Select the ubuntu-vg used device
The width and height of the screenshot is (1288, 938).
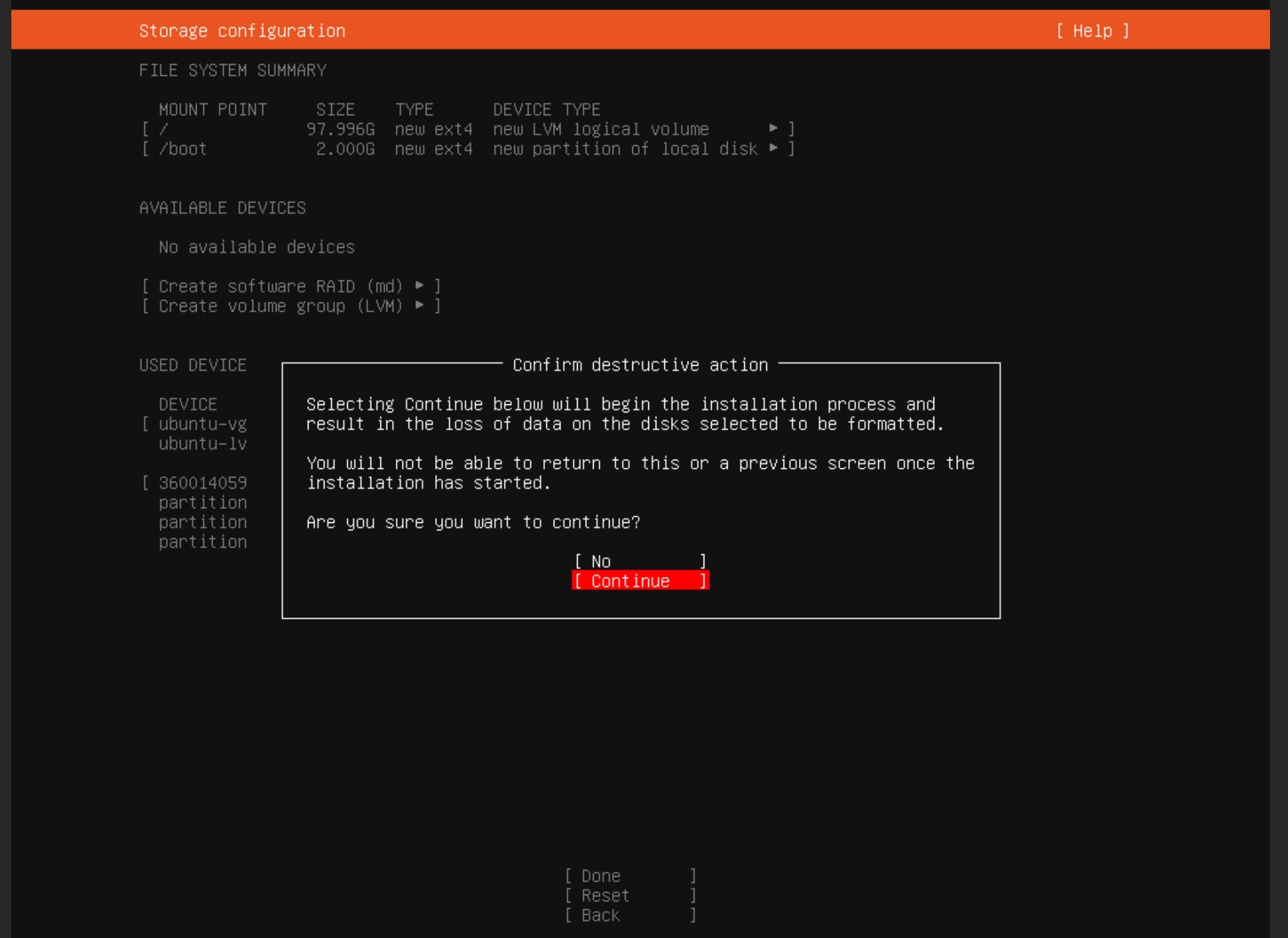click(203, 424)
